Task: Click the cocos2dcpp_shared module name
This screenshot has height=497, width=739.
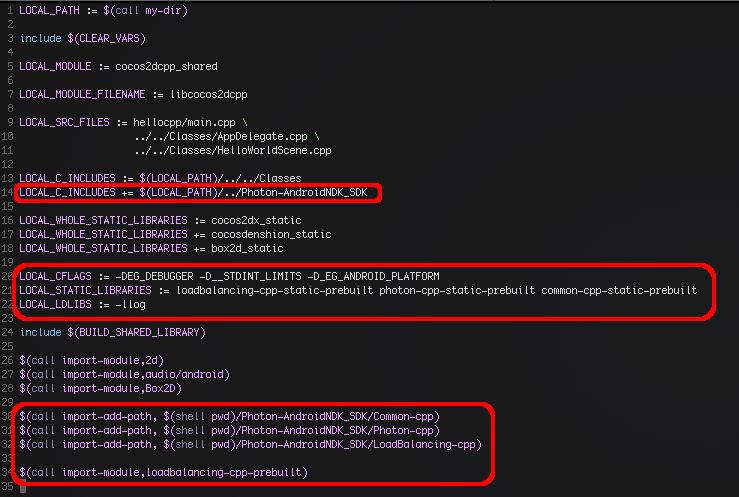Action: tap(166, 66)
